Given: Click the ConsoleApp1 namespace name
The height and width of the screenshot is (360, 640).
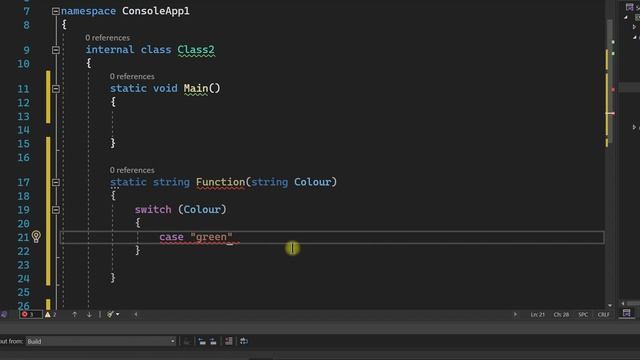Looking at the screenshot, I should point(156,11).
